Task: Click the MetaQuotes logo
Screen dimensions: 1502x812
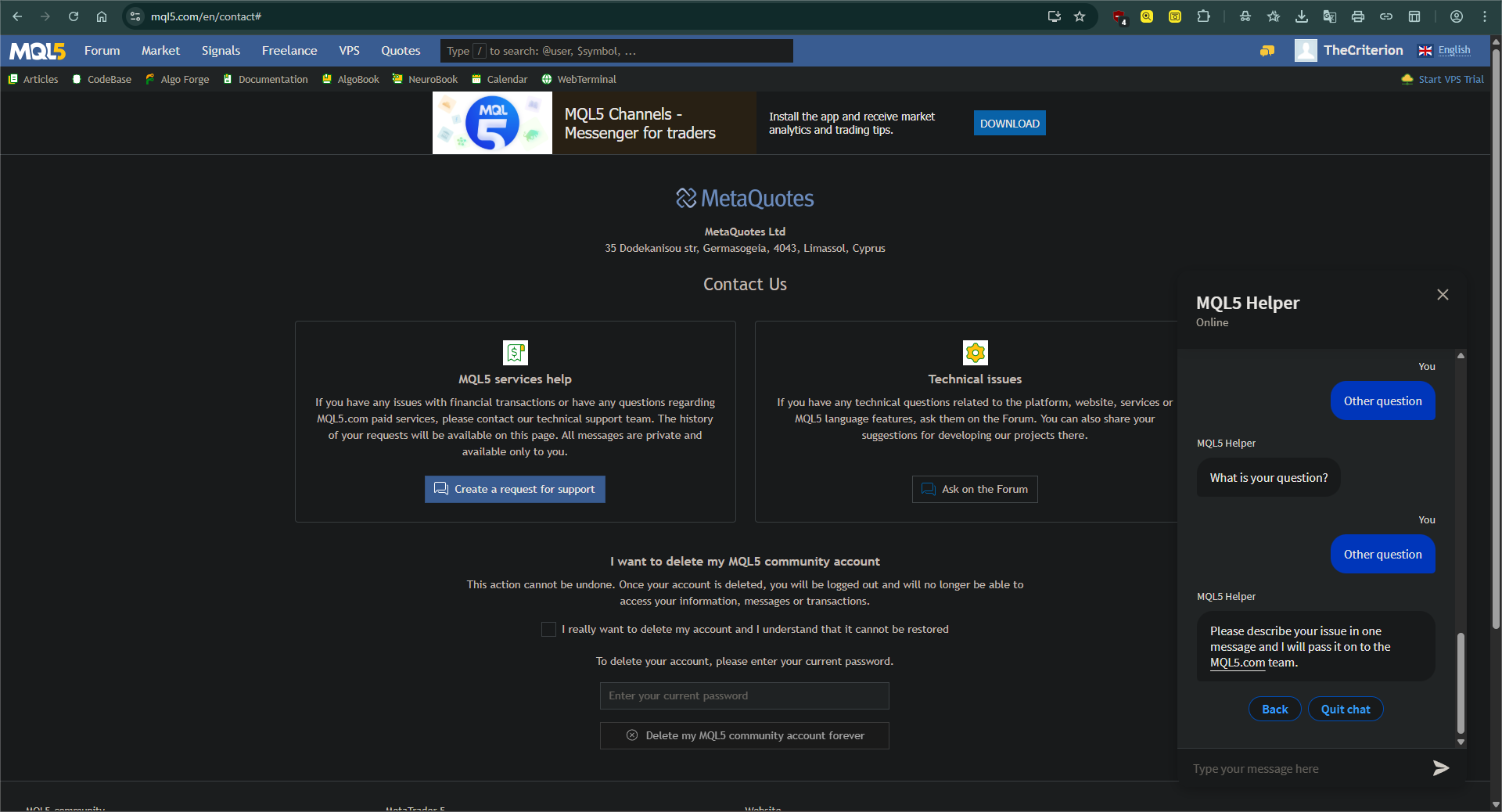Action: (745, 199)
